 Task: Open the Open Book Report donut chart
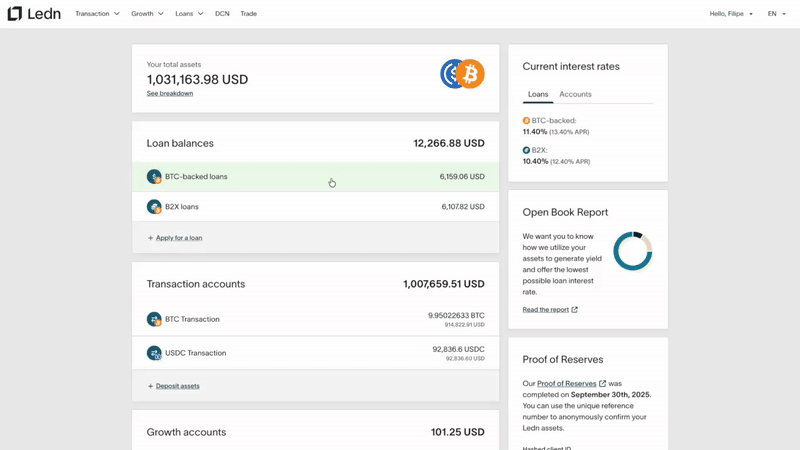pos(633,252)
